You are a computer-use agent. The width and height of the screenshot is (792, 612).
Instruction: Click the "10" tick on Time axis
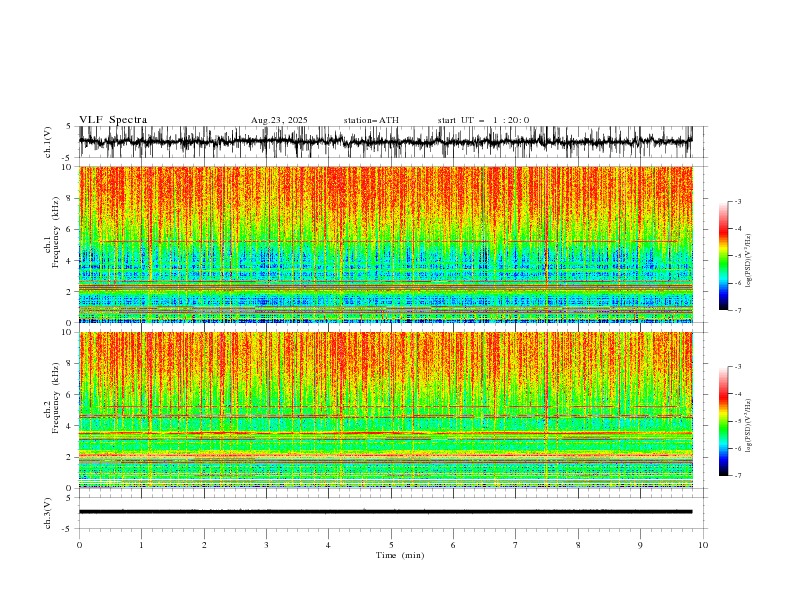tap(703, 545)
